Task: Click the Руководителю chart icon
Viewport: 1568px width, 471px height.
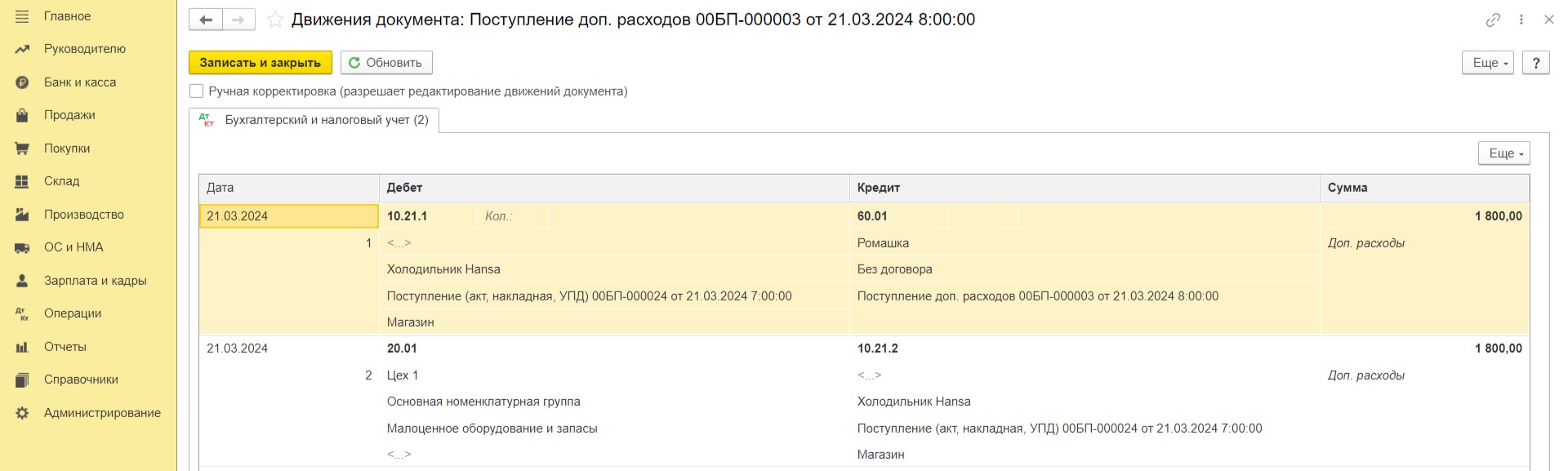Action: pyautogui.click(x=22, y=49)
